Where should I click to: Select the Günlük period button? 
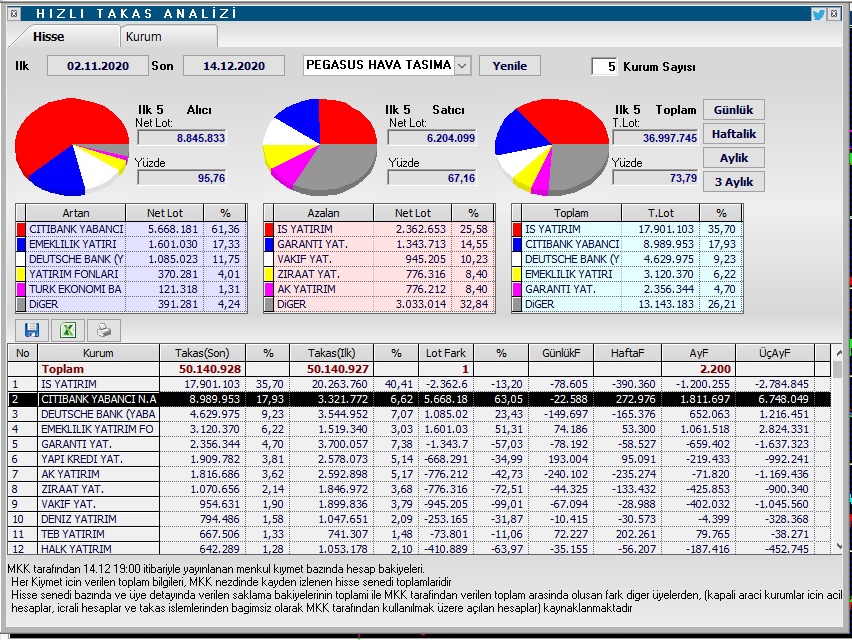tap(734, 110)
